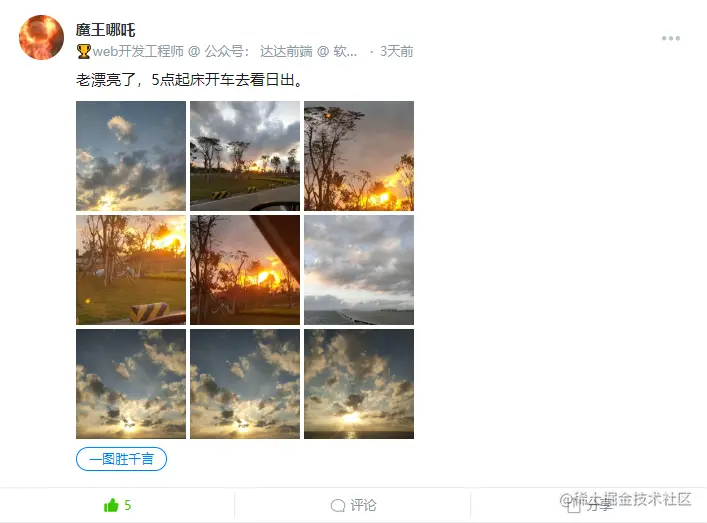The image size is (707, 523).
Task: Open the middle-left photo of the grassy field at sunrise
Action: (131, 270)
